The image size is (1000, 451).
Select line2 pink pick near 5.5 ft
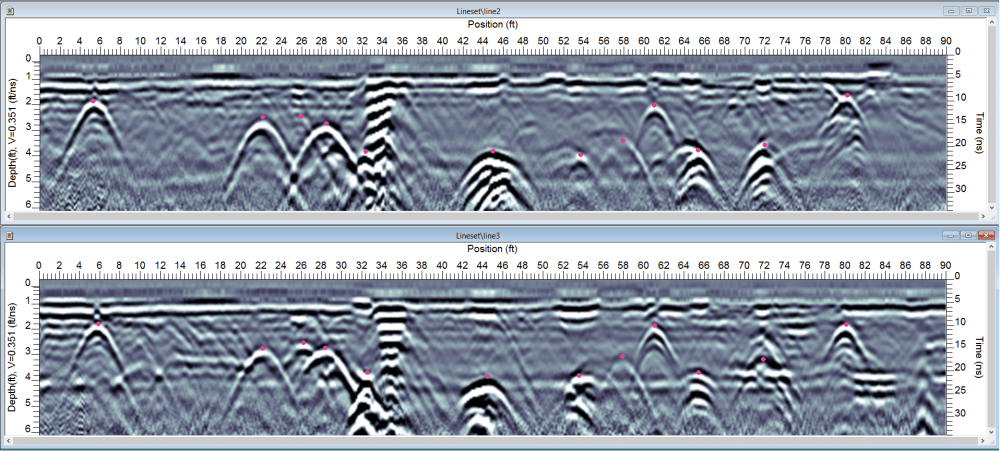93,101
